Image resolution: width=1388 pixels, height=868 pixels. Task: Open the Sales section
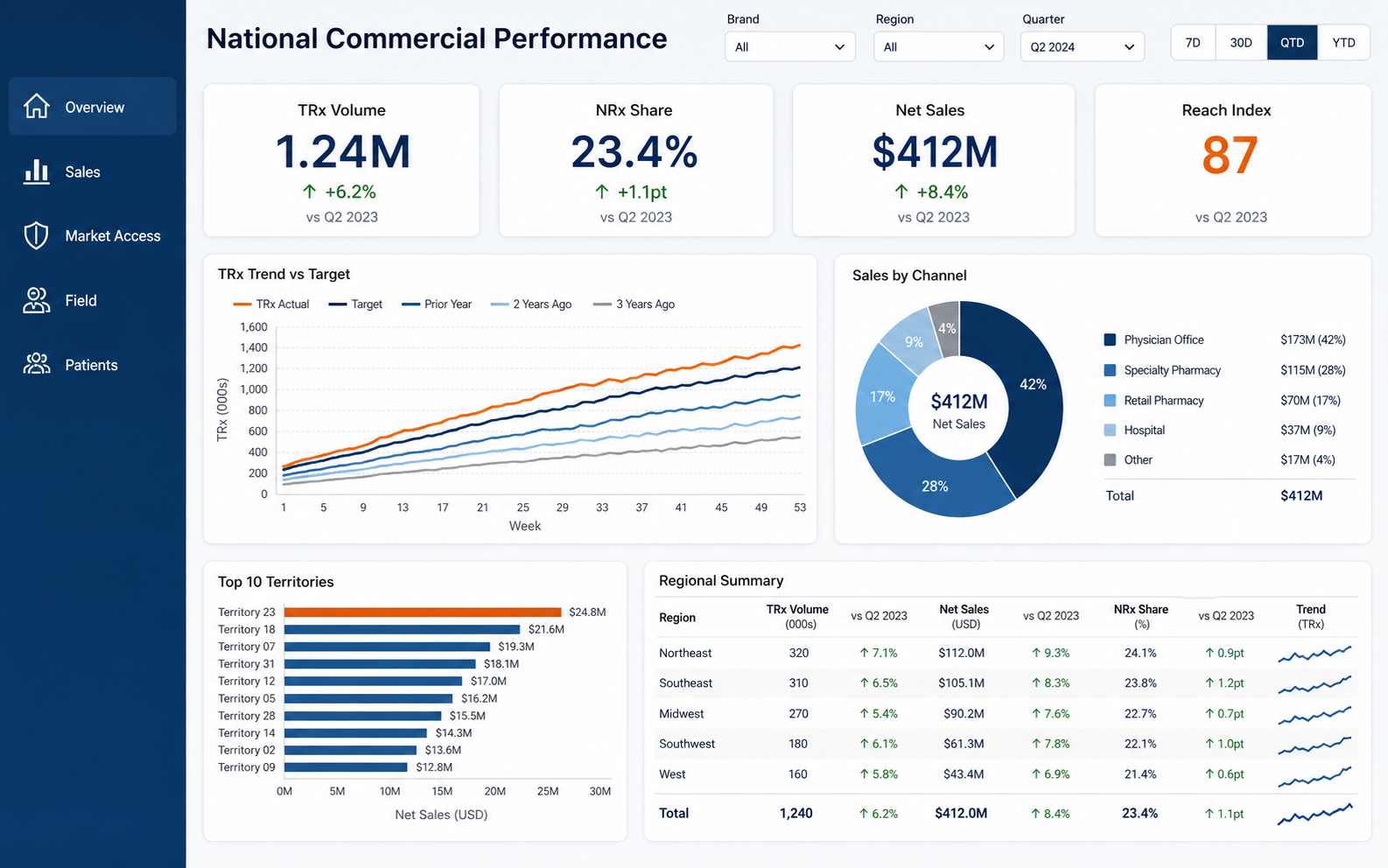[x=93, y=171]
